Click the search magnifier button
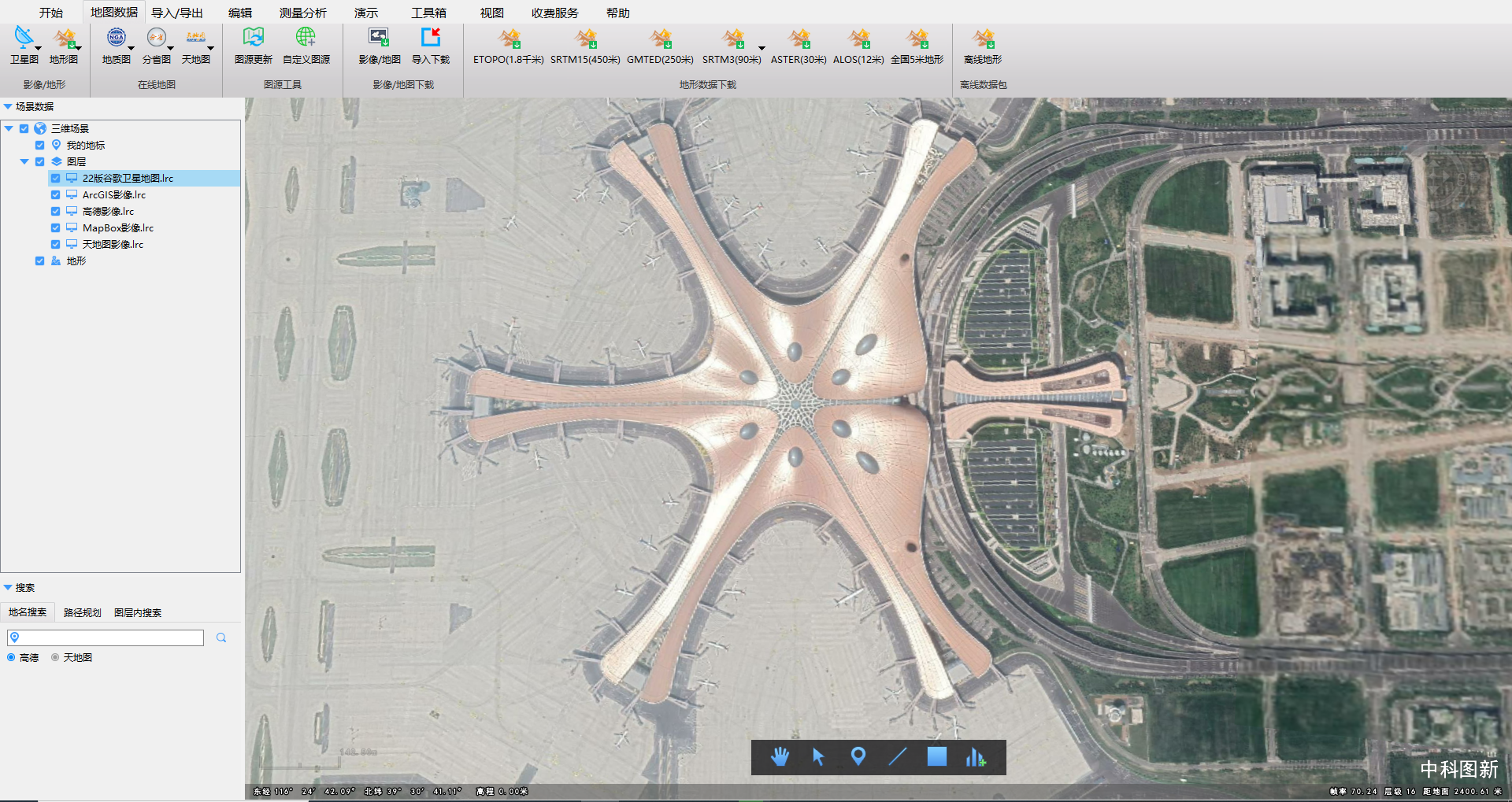The height and width of the screenshot is (802, 1512). (x=221, y=638)
